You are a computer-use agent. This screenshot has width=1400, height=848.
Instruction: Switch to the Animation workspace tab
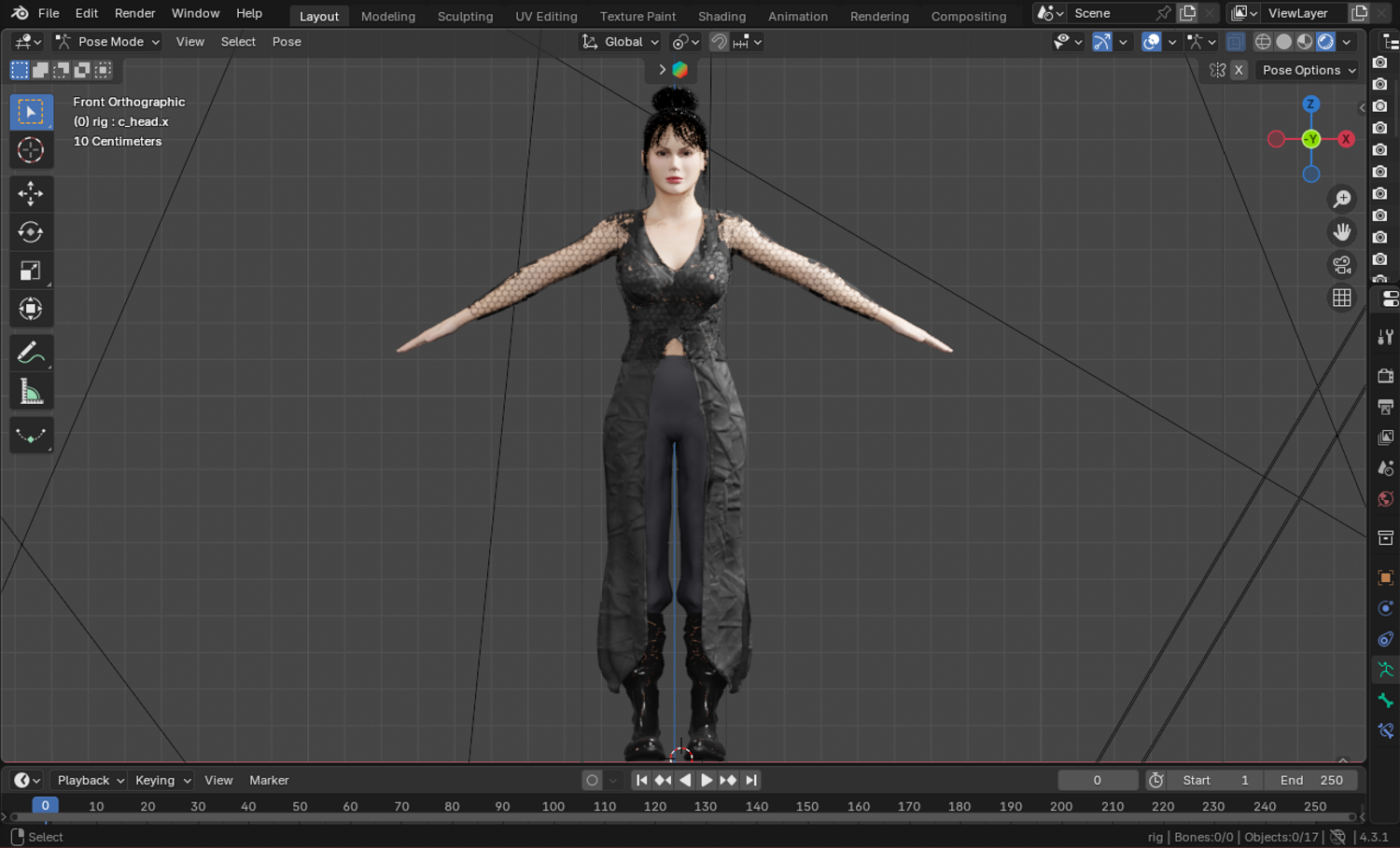798,16
